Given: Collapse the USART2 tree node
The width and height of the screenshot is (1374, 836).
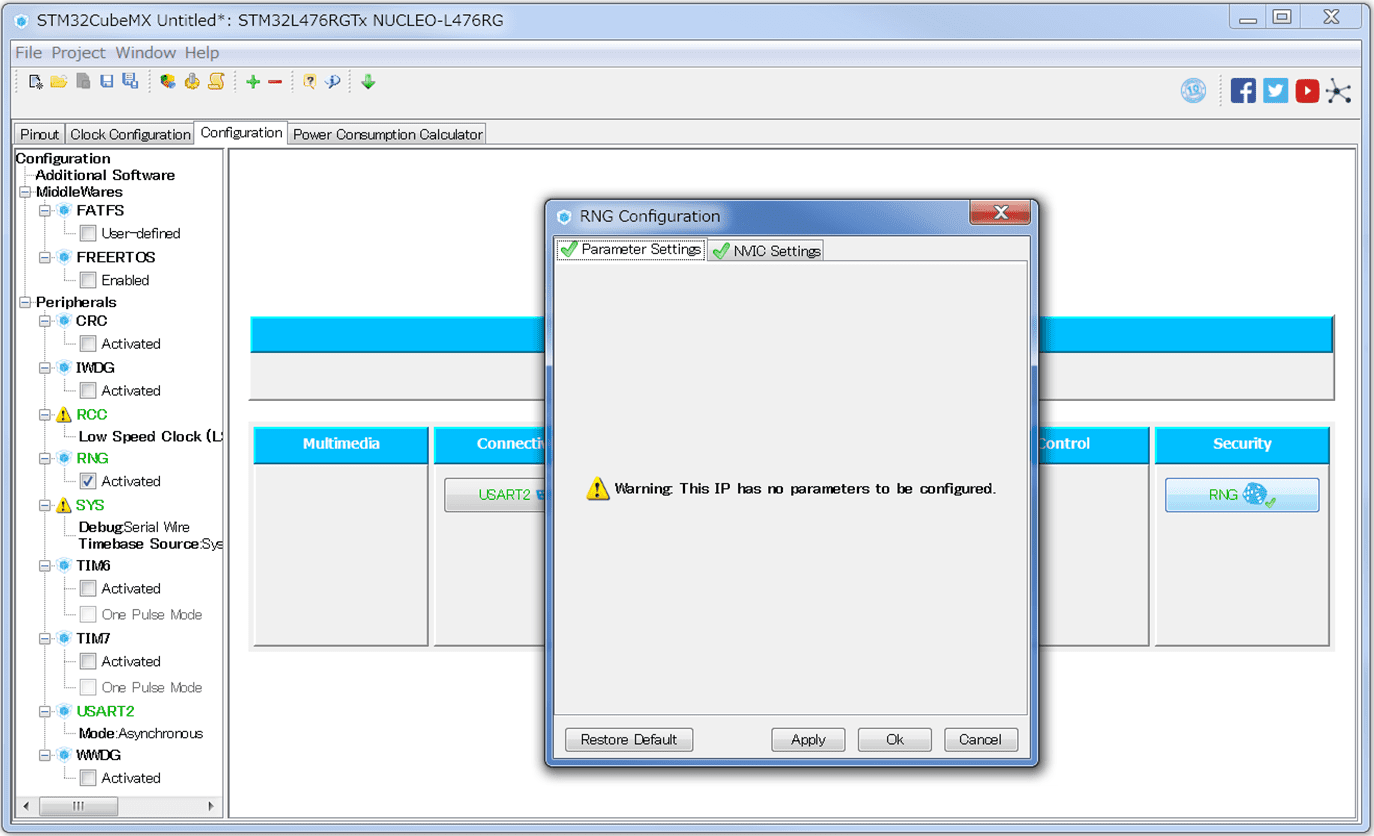Looking at the screenshot, I should pyautogui.click(x=45, y=712).
